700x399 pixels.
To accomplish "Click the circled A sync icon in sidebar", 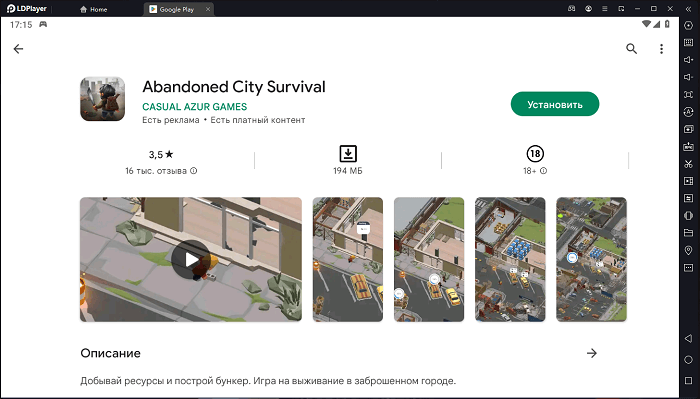I will coord(688,112).
